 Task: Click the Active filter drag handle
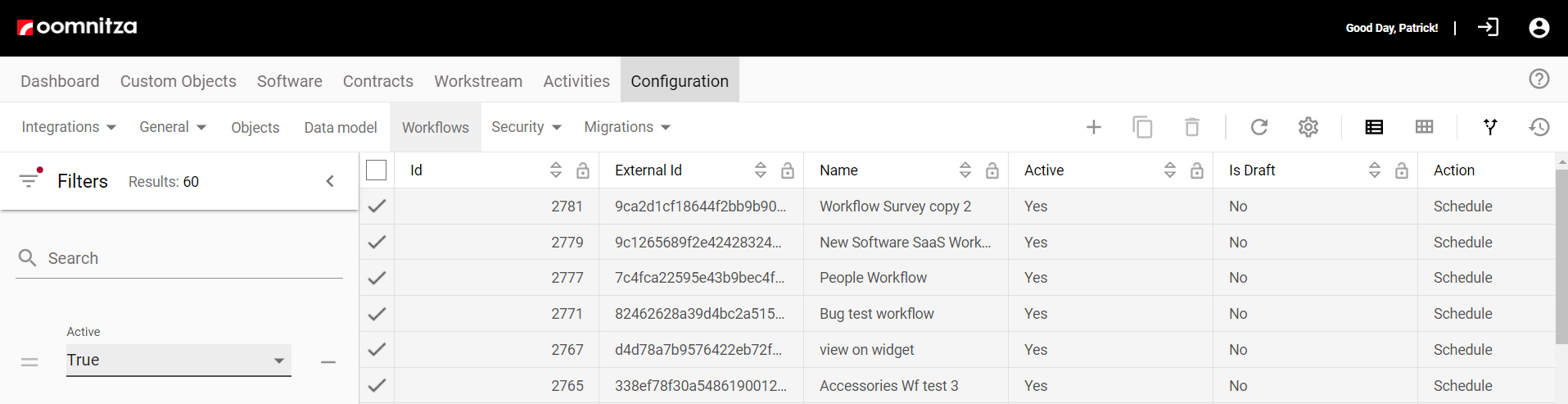[x=29, y=361]
